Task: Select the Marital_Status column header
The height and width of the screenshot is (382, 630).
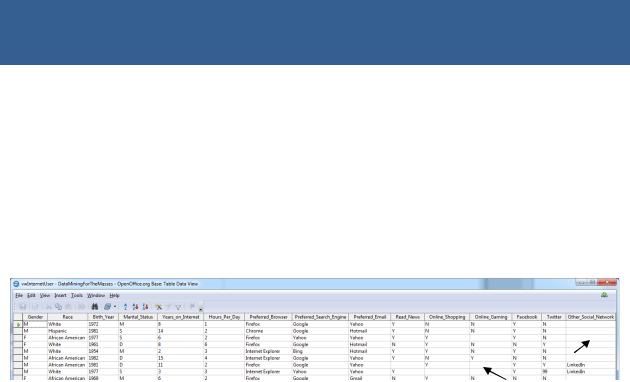Action: [138, 317]
